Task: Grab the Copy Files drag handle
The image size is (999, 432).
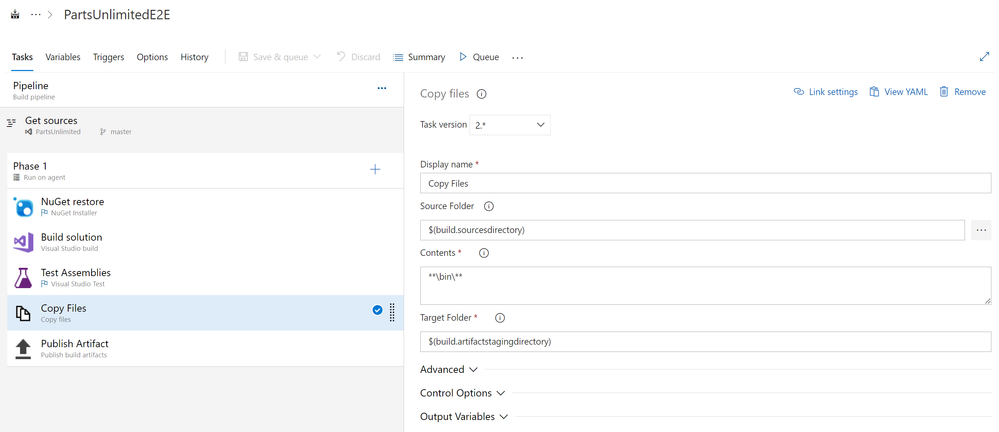Action: 392,312
